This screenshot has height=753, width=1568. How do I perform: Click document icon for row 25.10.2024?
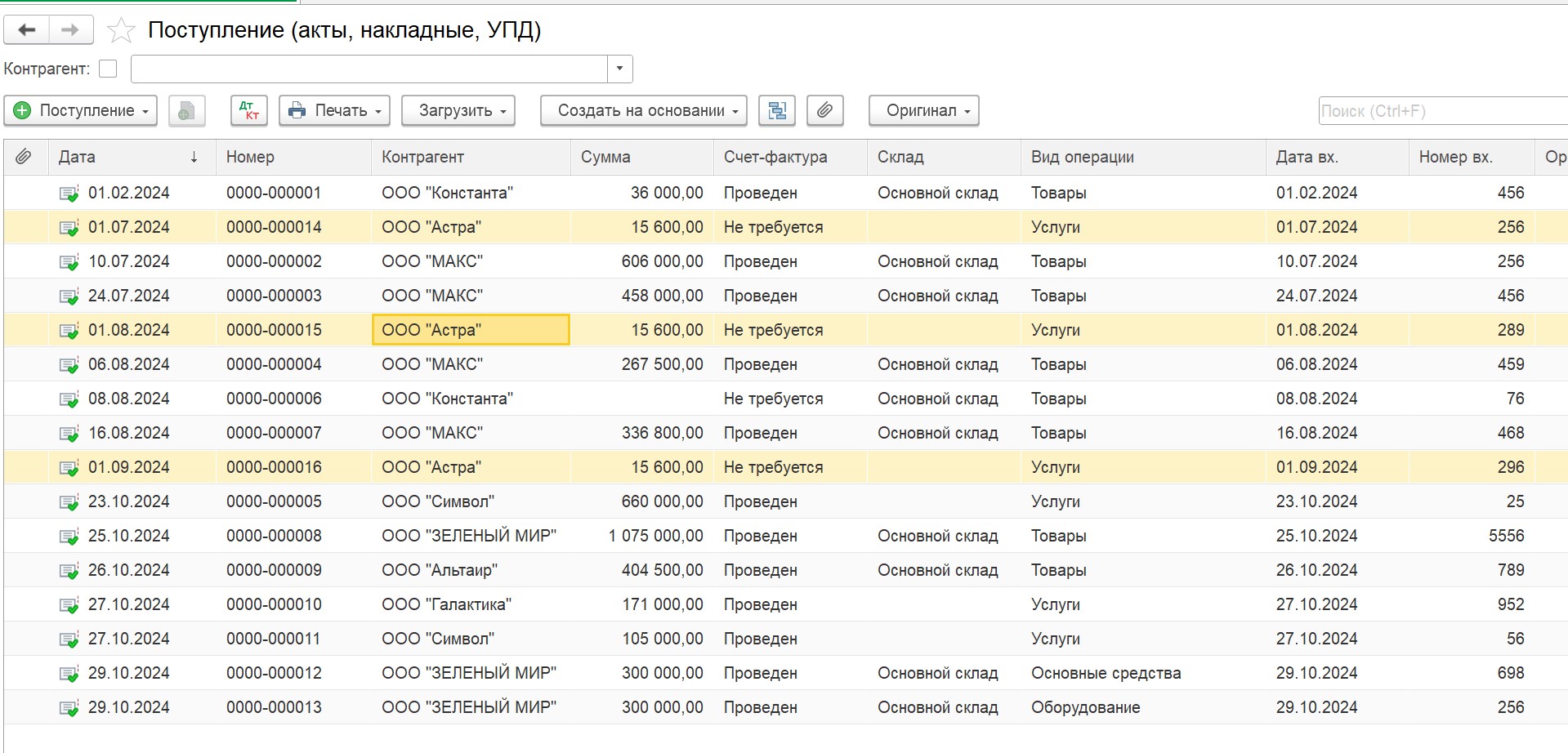(69, 537)
